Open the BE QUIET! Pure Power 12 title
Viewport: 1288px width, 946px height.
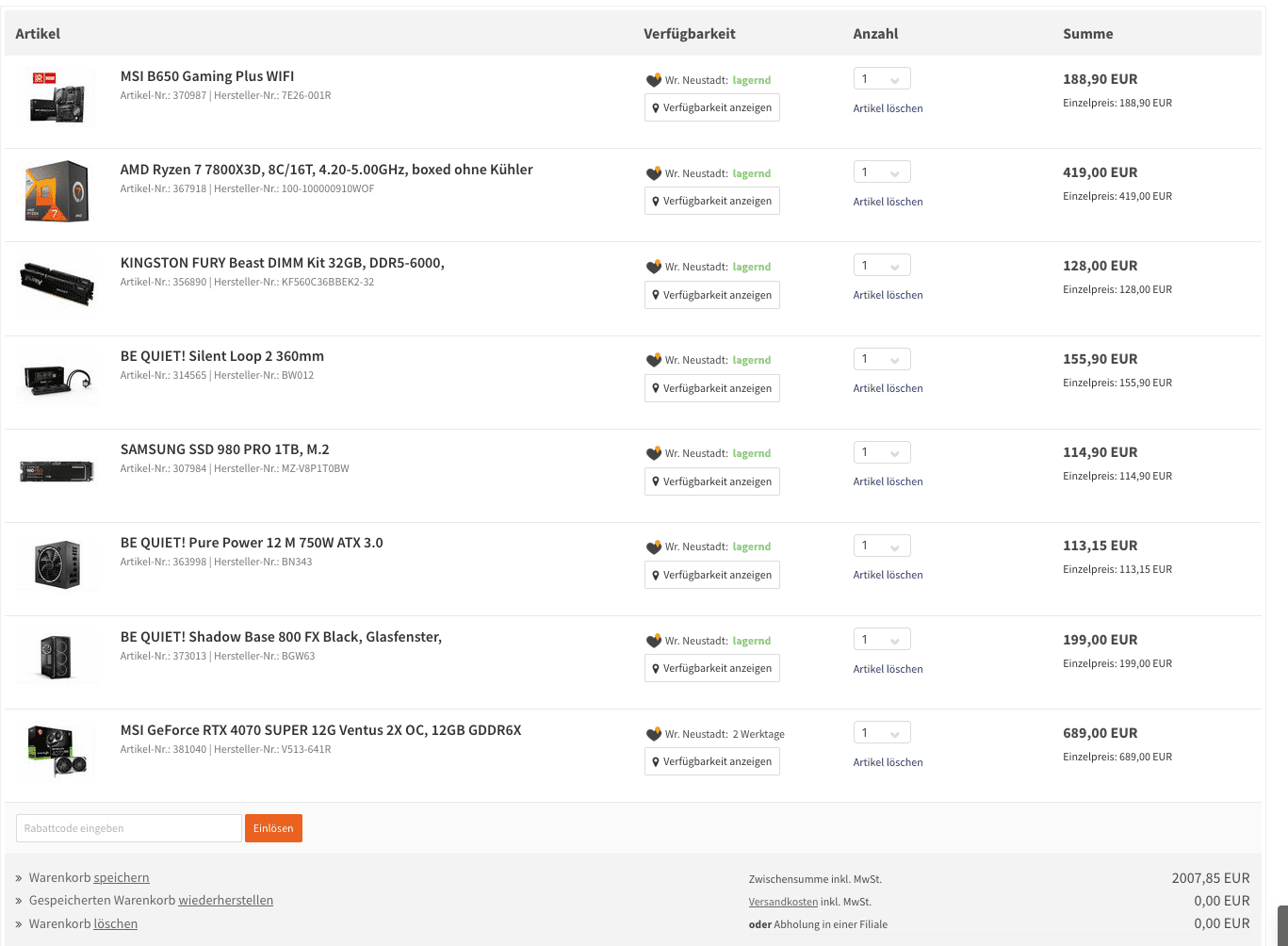pyautogui.click(x=252, y=543)
